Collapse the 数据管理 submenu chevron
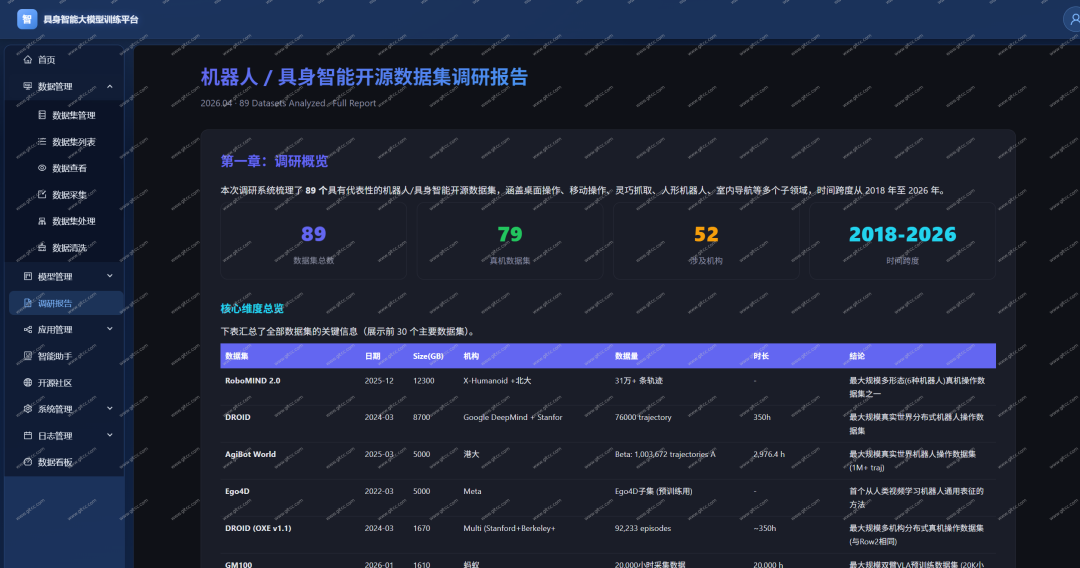Image resolution: width=1080 pixels, height=568 pixels. click(110, 87)
